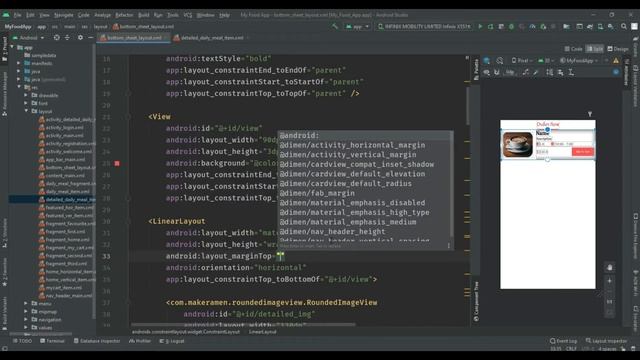Open Project panel settings gear

coord(80,38)
